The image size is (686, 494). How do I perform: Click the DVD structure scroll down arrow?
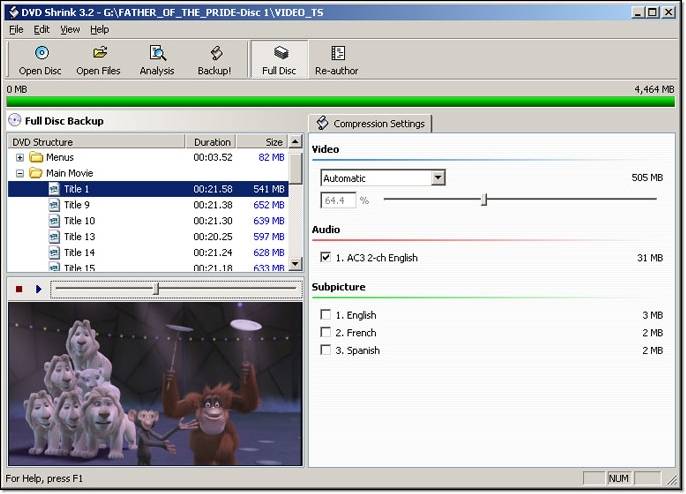point(295,263)
